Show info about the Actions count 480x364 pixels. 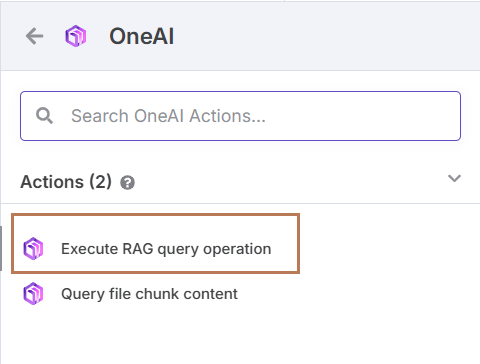pos(127,183)
